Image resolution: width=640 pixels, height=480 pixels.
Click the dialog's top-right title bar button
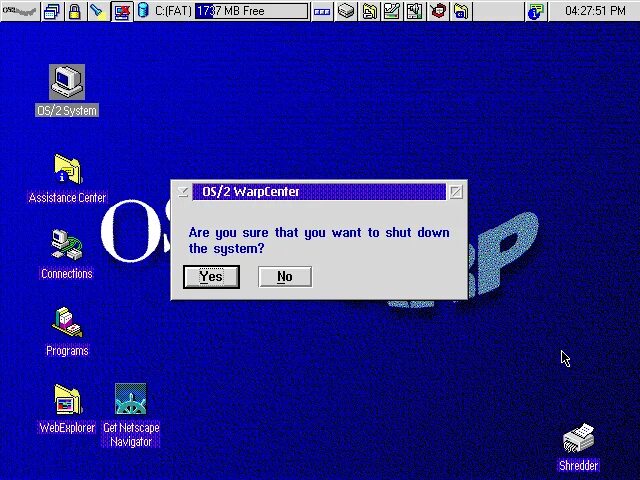click(456, 192)
